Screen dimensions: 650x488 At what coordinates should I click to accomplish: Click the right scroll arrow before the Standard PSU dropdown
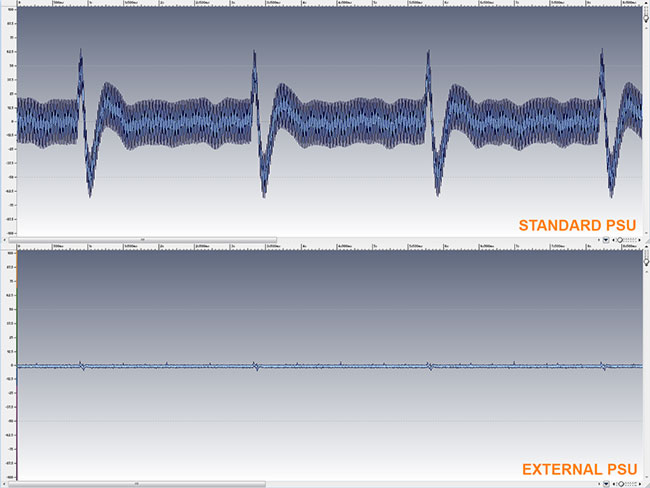(x=599, y=240)
